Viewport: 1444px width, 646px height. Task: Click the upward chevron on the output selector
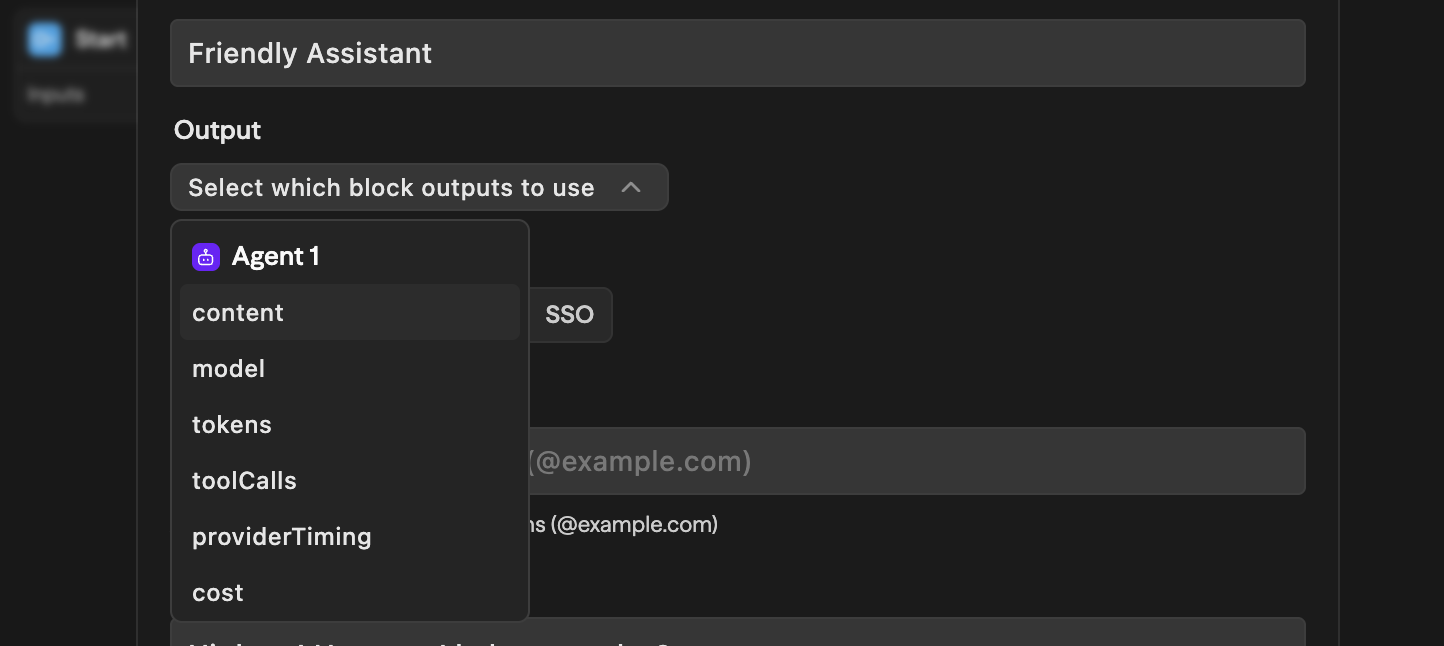[631, 187]
